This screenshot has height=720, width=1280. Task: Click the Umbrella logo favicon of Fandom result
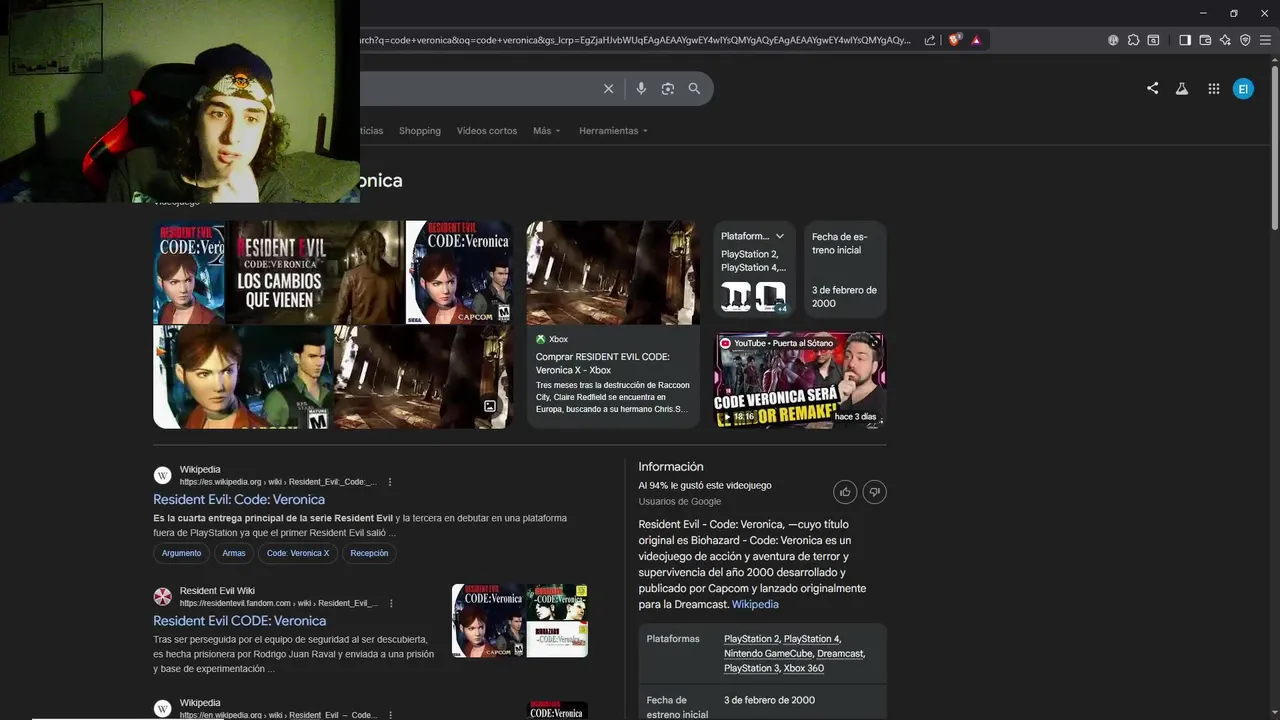(162, 597)
